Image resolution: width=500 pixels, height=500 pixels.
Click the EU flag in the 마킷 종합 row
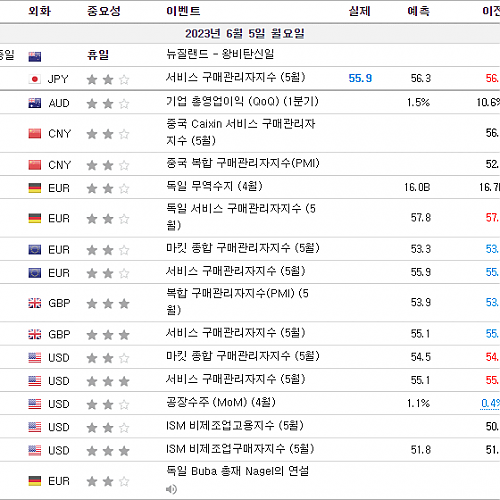[x=35, y=249]
